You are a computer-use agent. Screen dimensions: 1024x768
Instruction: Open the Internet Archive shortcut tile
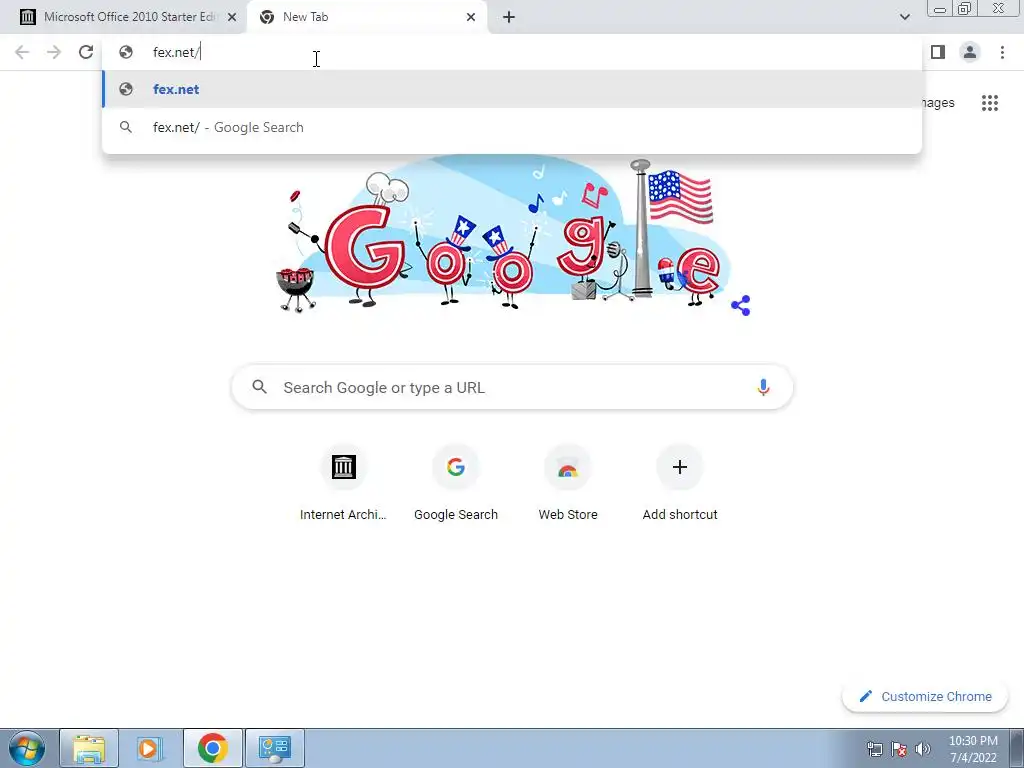pos(344,483)
